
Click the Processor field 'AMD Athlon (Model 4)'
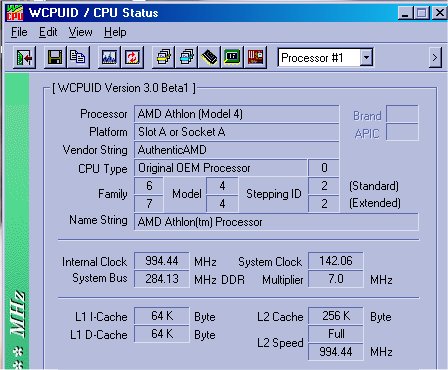click(236, 114)
